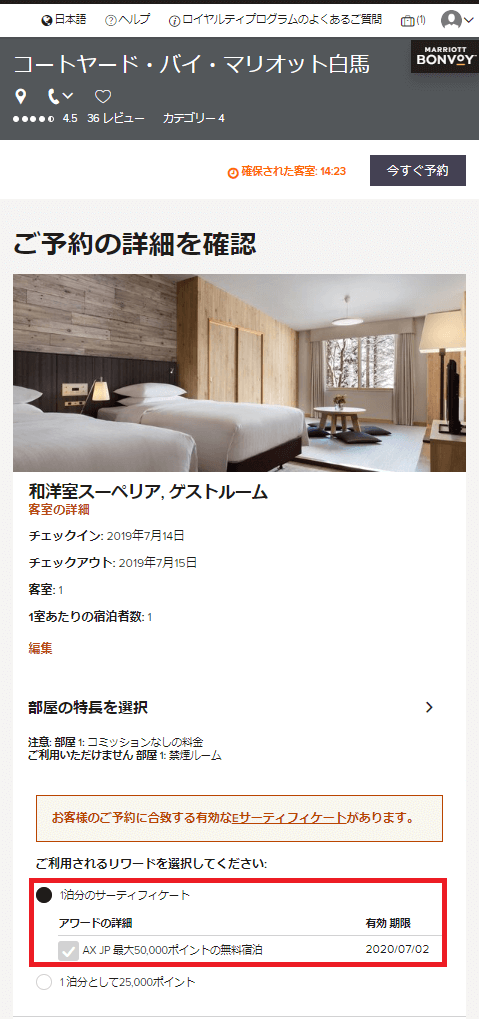The image size is (479, 1019).
Task: Click the 編集 link
Action: pos(40,648)
